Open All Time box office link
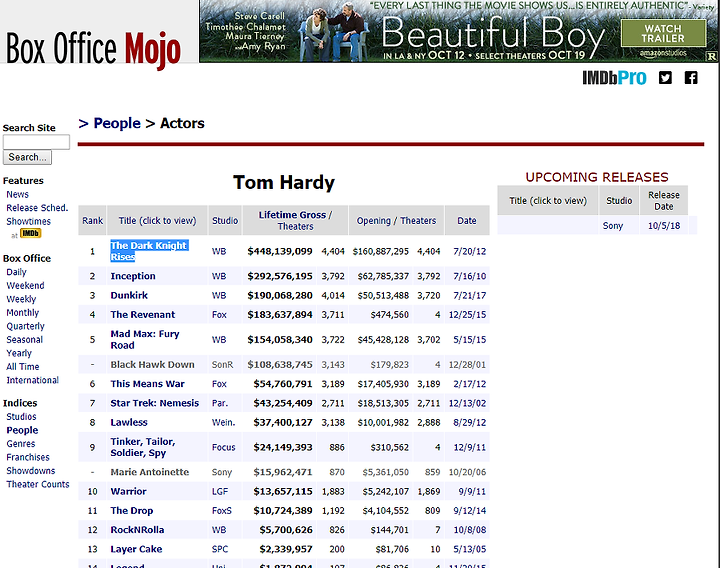The height and width of the screenshot is (568, 720). point(22,366)
